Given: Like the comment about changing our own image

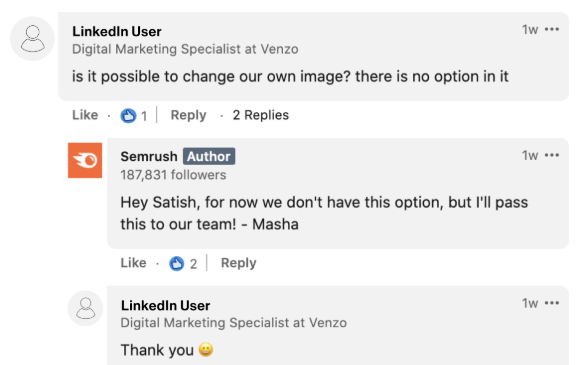Looking at the screenshot, I should coord(85,115).
